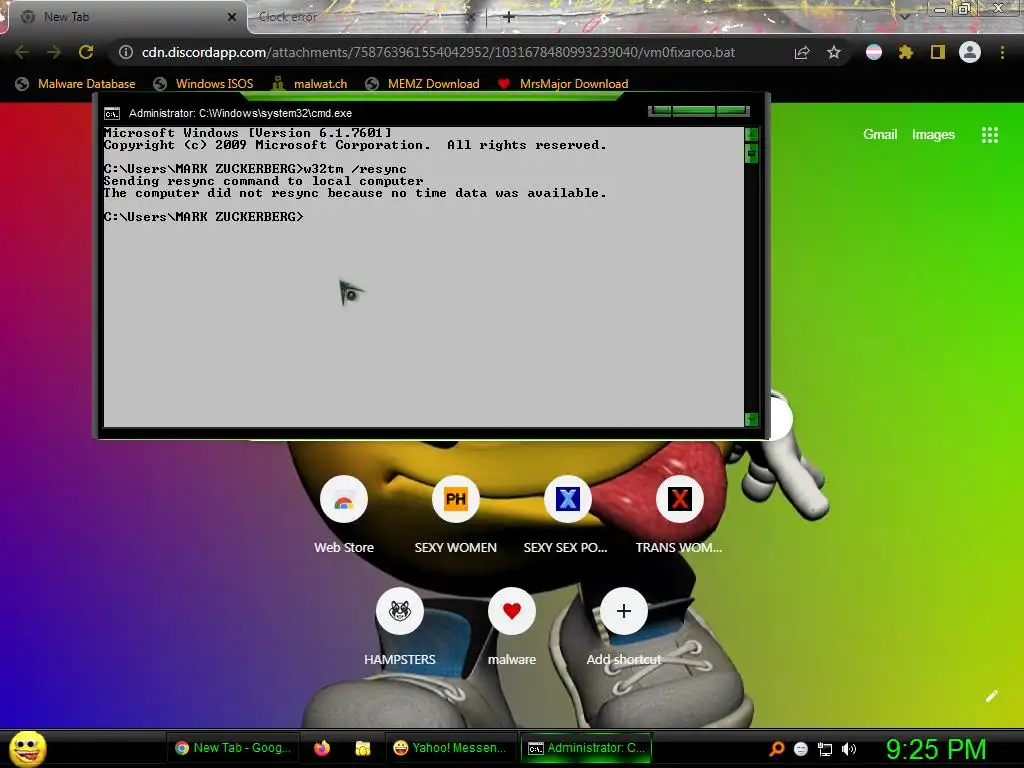This screenshot has height=768, width=1024.
Task: Open the MEMZ Download bookmark
Action: click(x=423, y=84)
